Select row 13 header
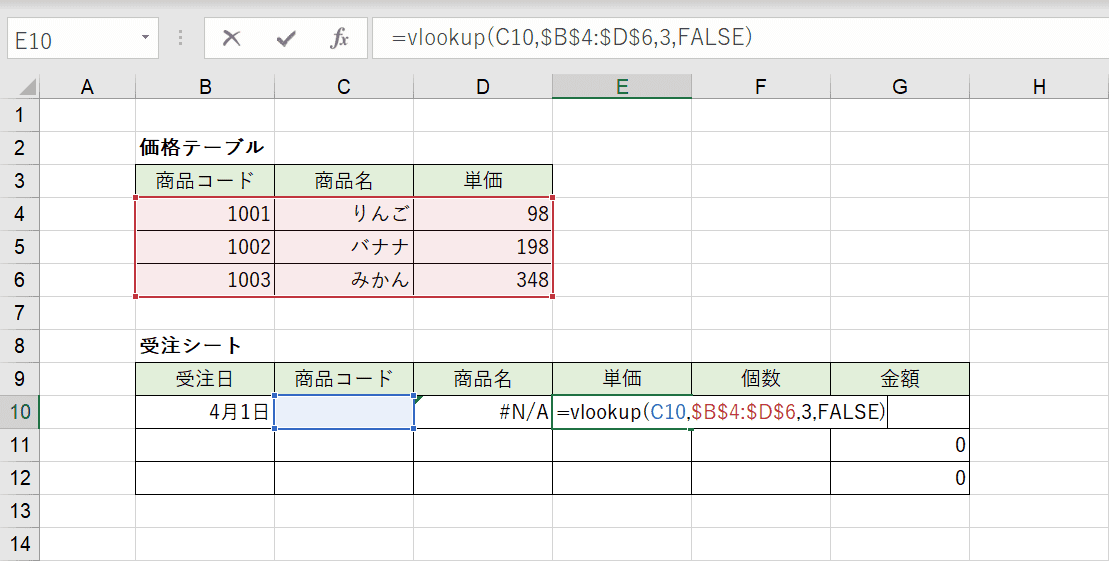 (x=20, y=511)
